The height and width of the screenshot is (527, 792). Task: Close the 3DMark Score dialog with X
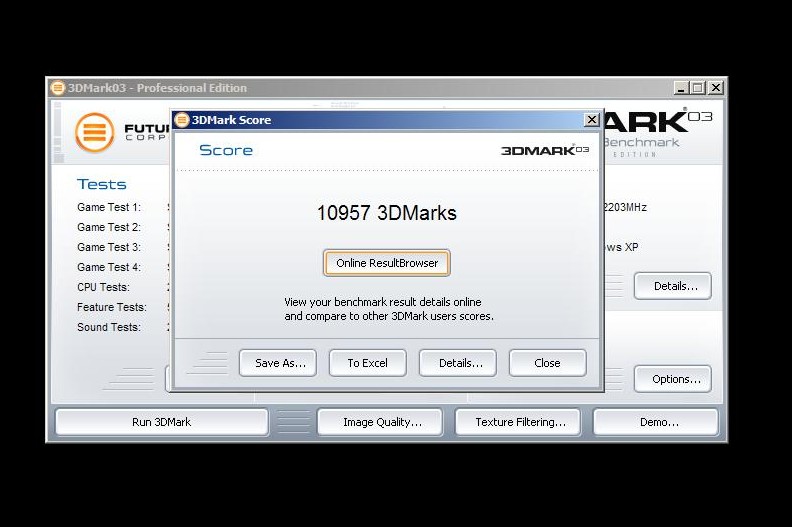(591, 120)
